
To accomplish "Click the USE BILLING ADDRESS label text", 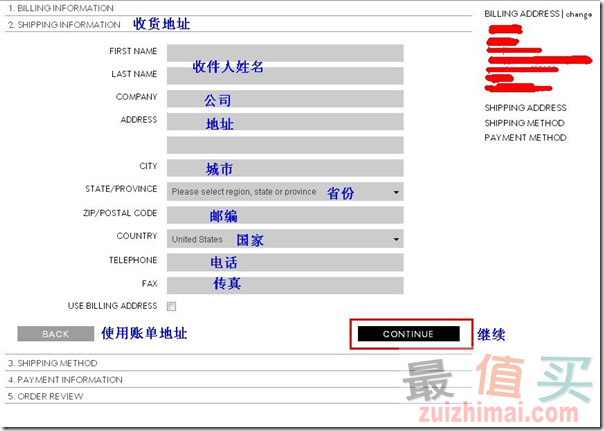I will click(112, 306).
